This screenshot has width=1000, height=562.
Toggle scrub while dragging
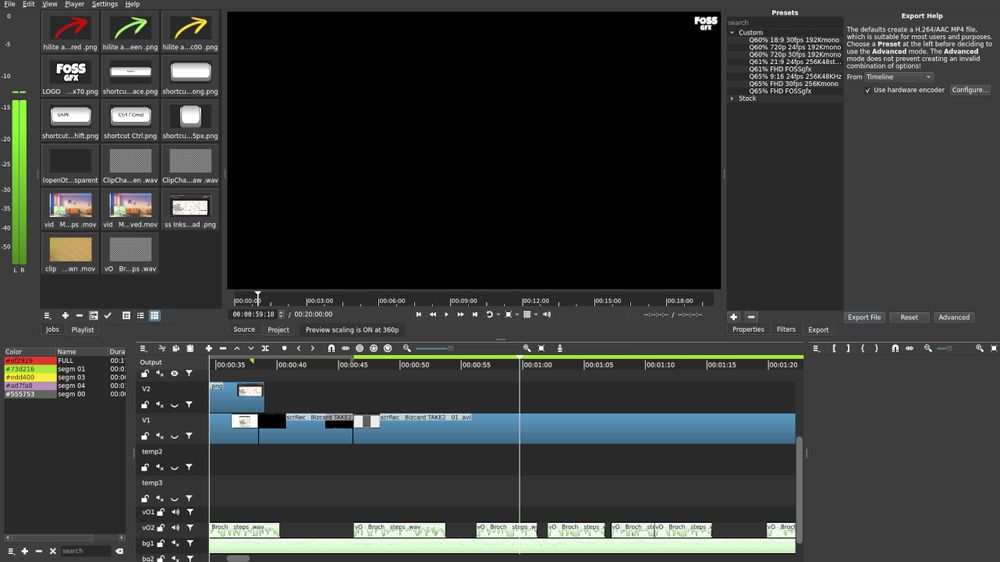(x=345, y=348)
